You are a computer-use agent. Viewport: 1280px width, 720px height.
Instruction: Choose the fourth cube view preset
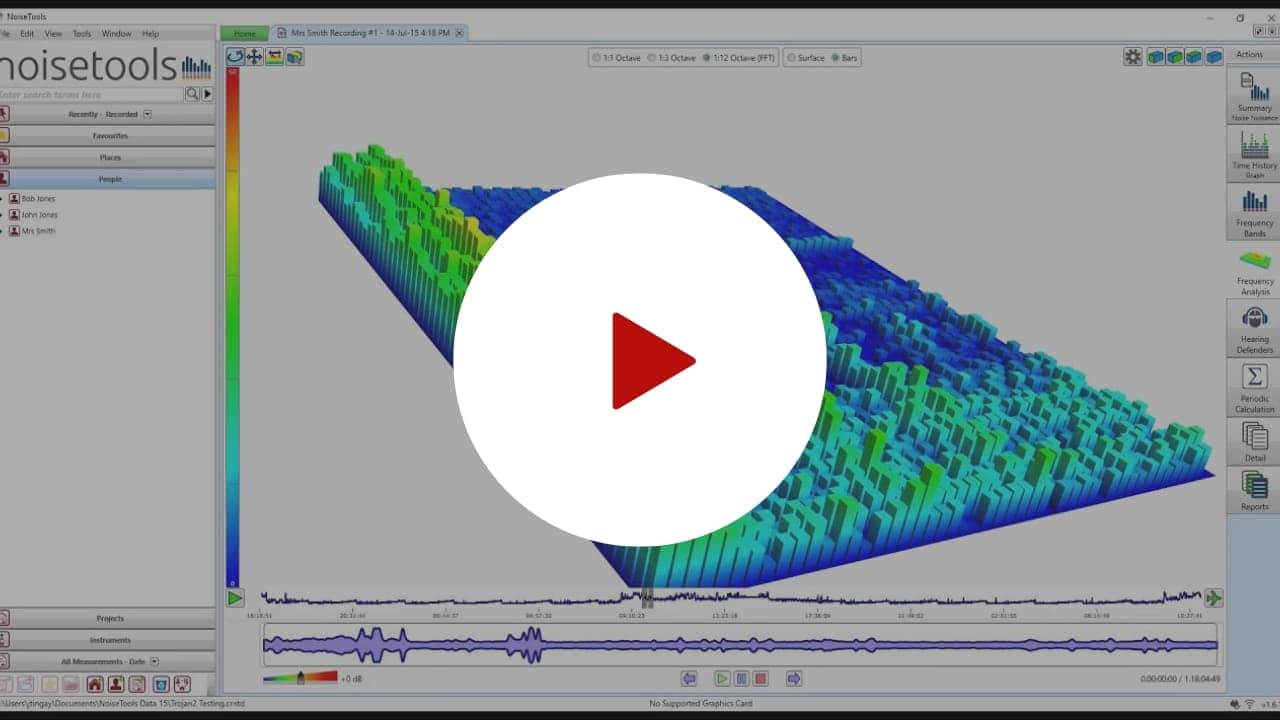[x=1213, y=57]
